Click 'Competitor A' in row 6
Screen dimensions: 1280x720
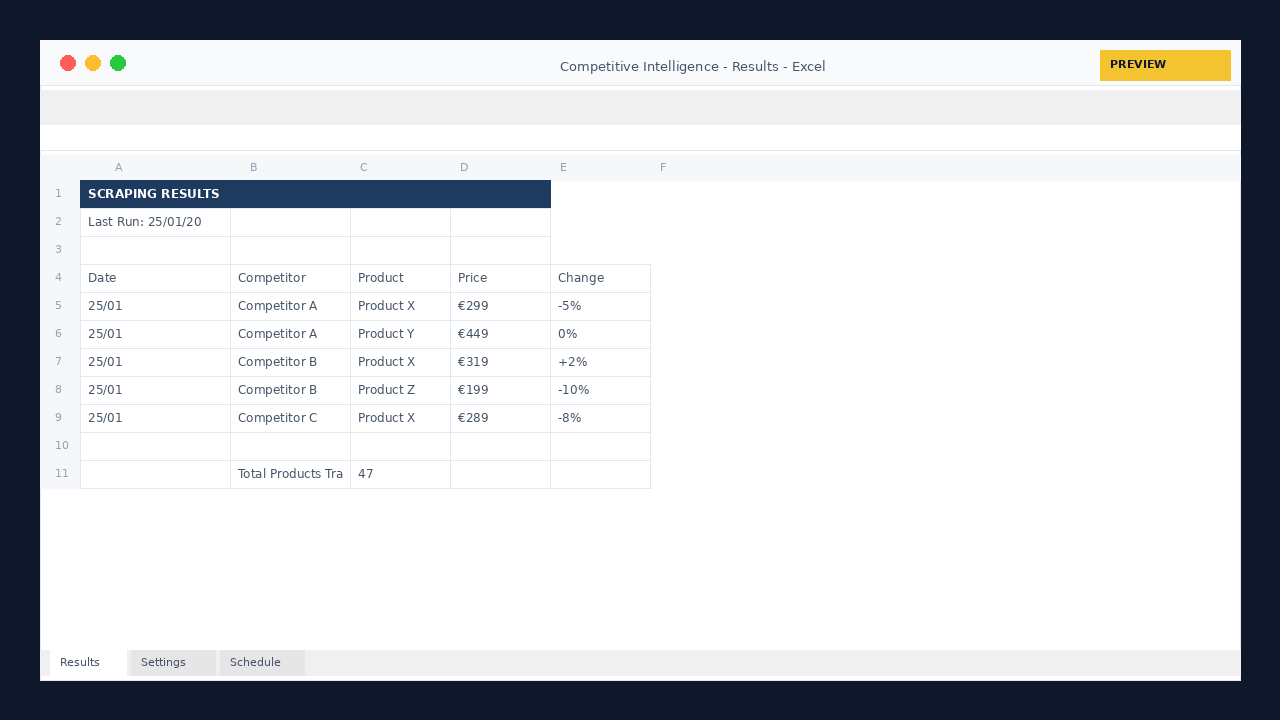[x=290, y=334]
